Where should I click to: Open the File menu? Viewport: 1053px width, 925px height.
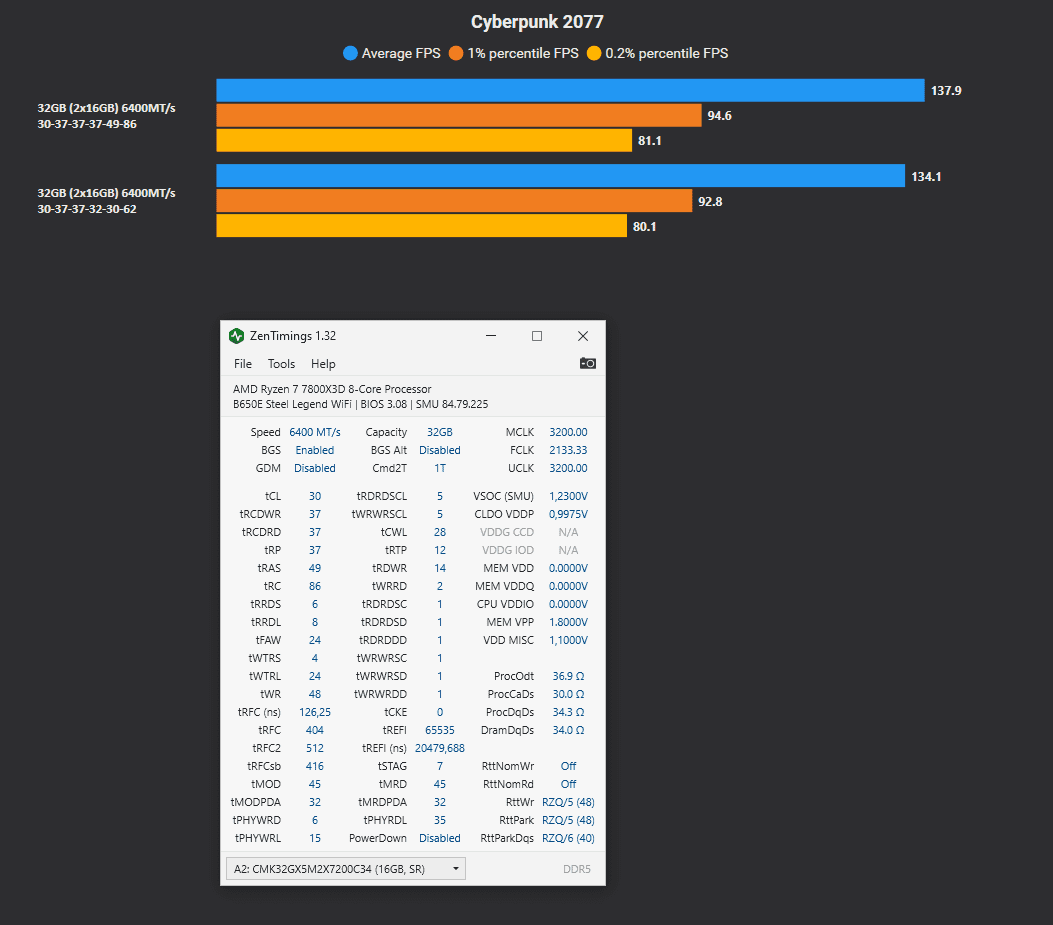[243, 364]
